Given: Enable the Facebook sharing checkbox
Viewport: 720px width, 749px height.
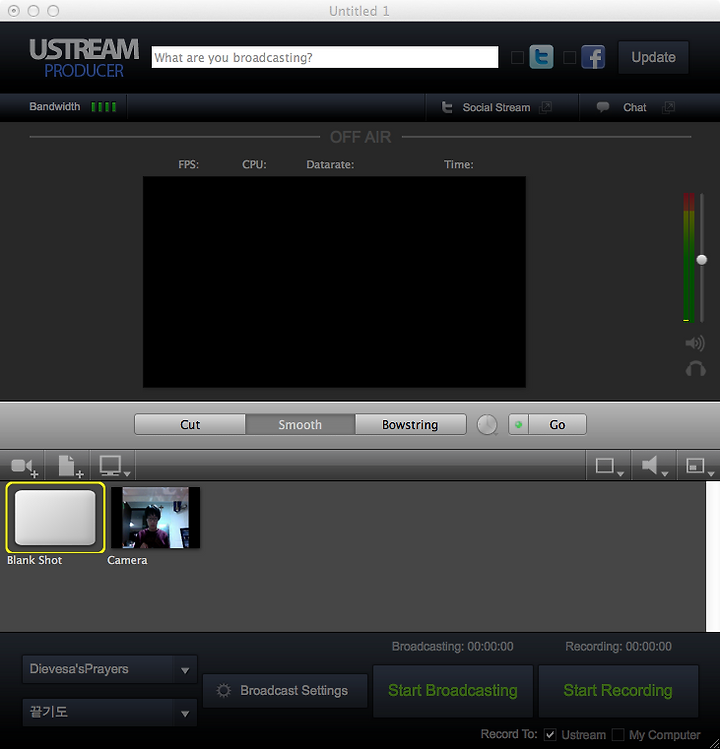Looking at the screenshot, I should click(569, 58).
